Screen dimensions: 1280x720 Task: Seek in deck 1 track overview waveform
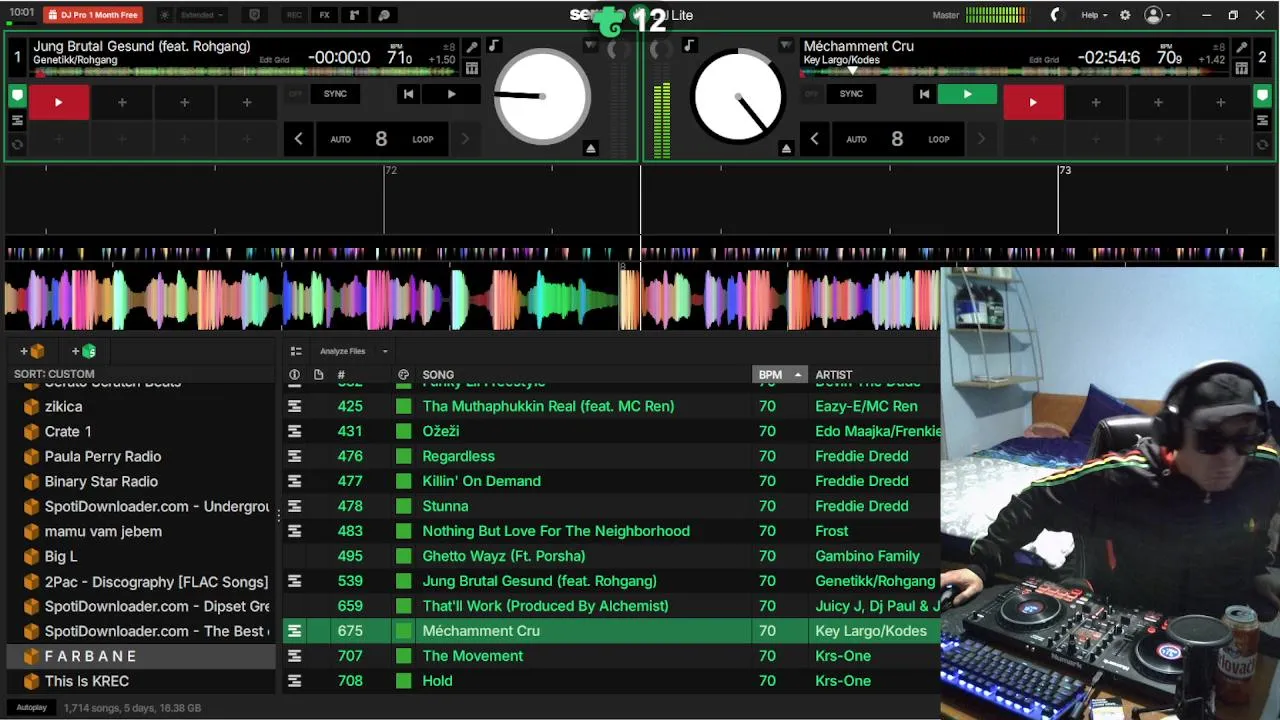point(246,71)
